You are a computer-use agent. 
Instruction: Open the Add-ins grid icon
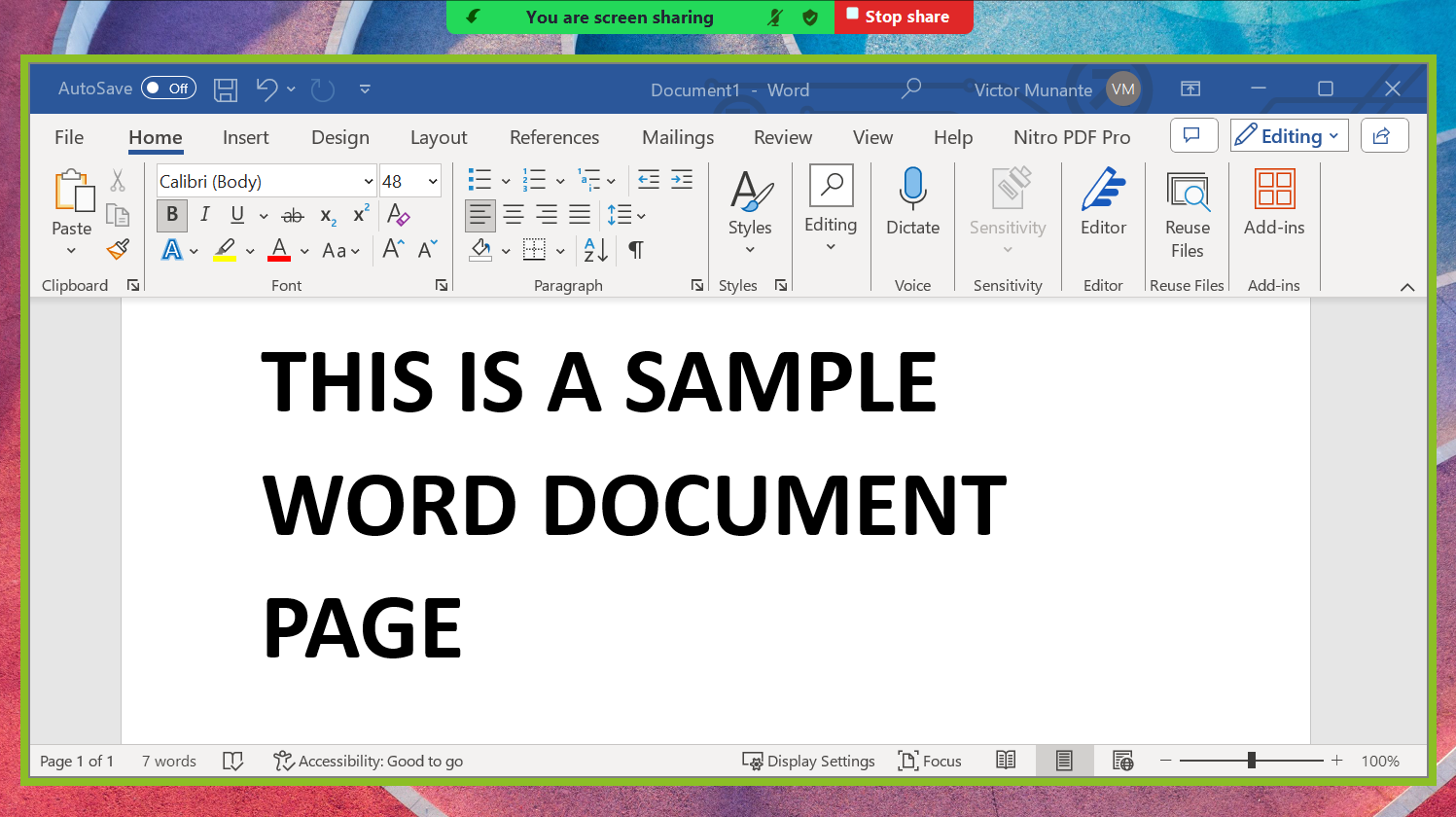tap(1274, 201)
